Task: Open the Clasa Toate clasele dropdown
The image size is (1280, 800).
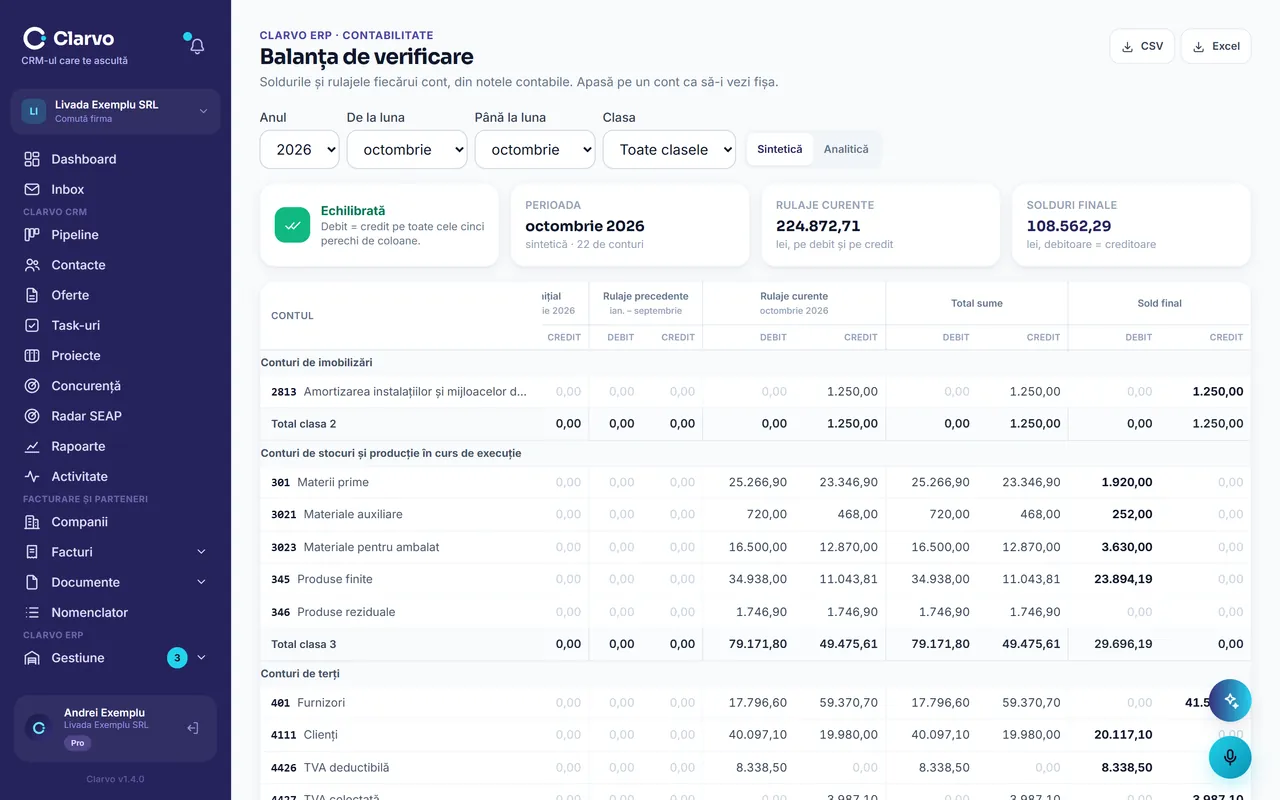Action: click(x=669, y=150)
